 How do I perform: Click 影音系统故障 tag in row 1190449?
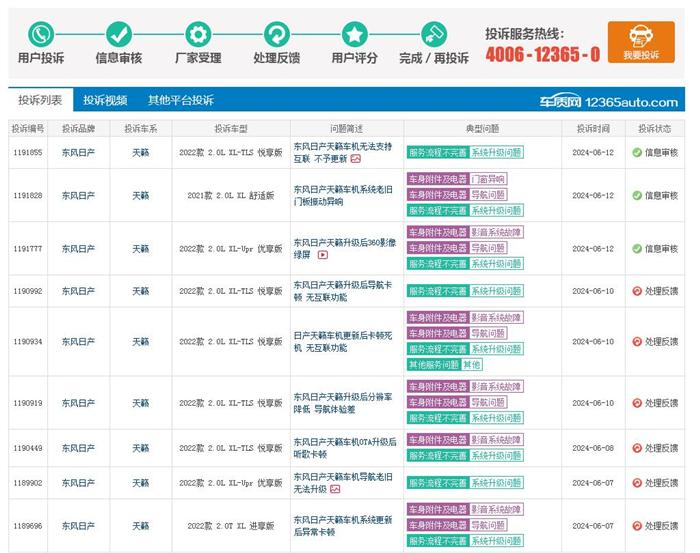(496, 440)
